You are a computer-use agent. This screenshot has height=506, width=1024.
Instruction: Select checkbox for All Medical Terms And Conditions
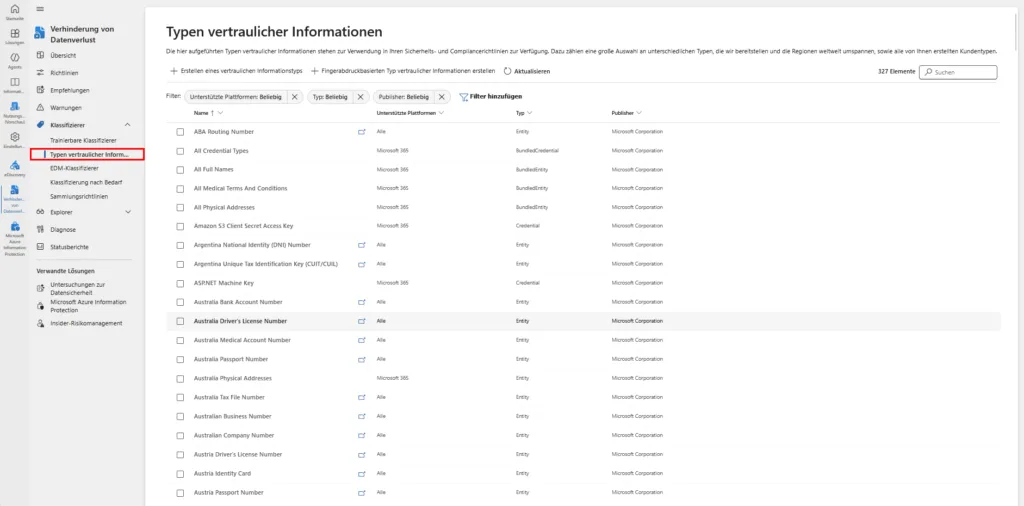pyautogui.click(x=180, y=189)
